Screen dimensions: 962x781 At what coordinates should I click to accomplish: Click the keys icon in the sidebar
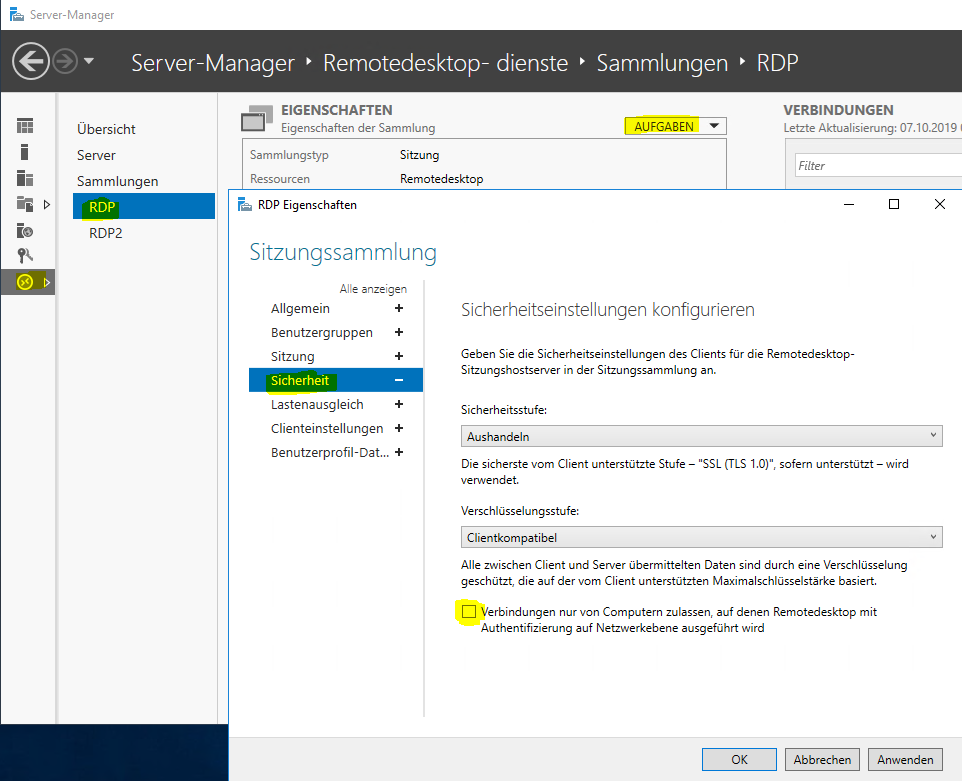point(27,256)
